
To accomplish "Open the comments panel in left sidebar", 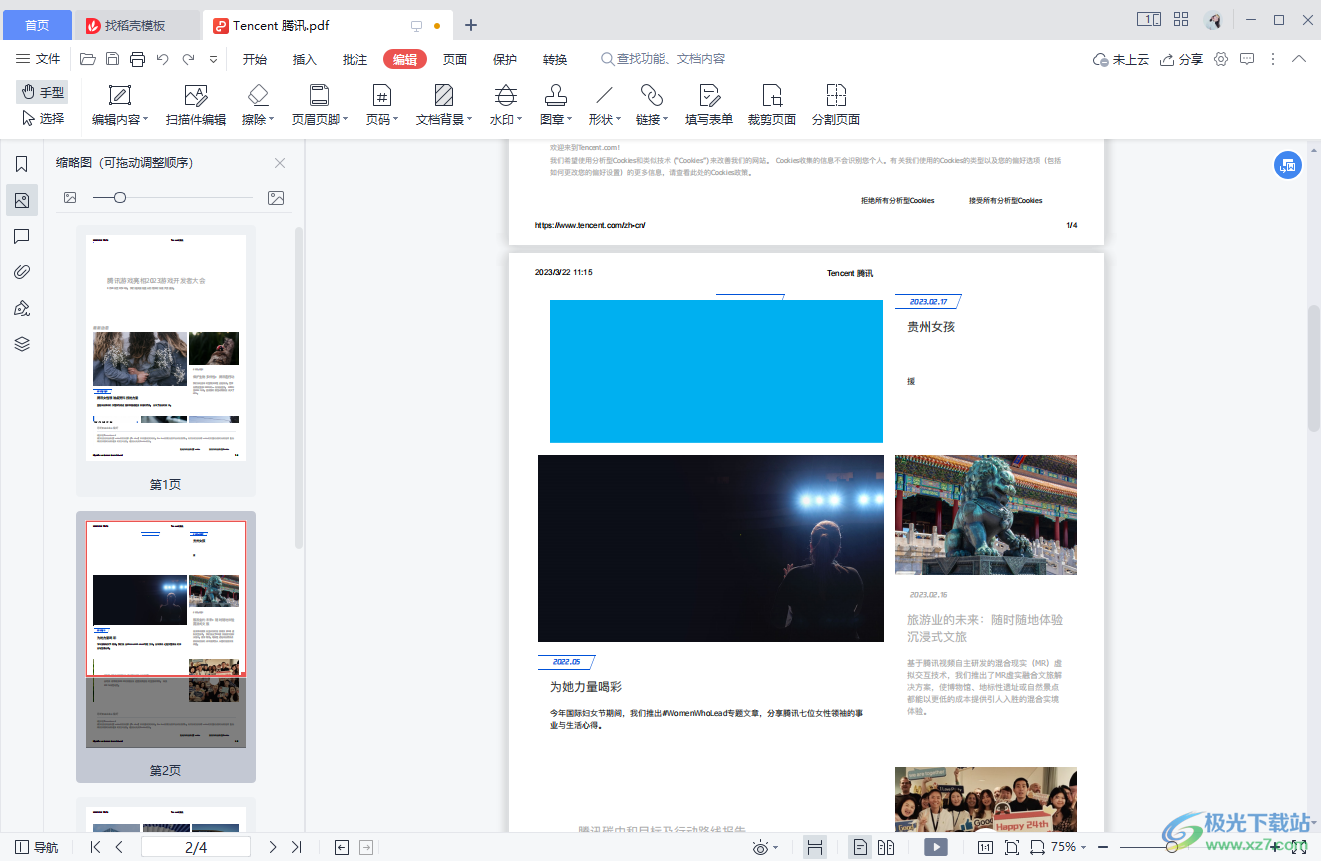I will [x=22, y=236].
